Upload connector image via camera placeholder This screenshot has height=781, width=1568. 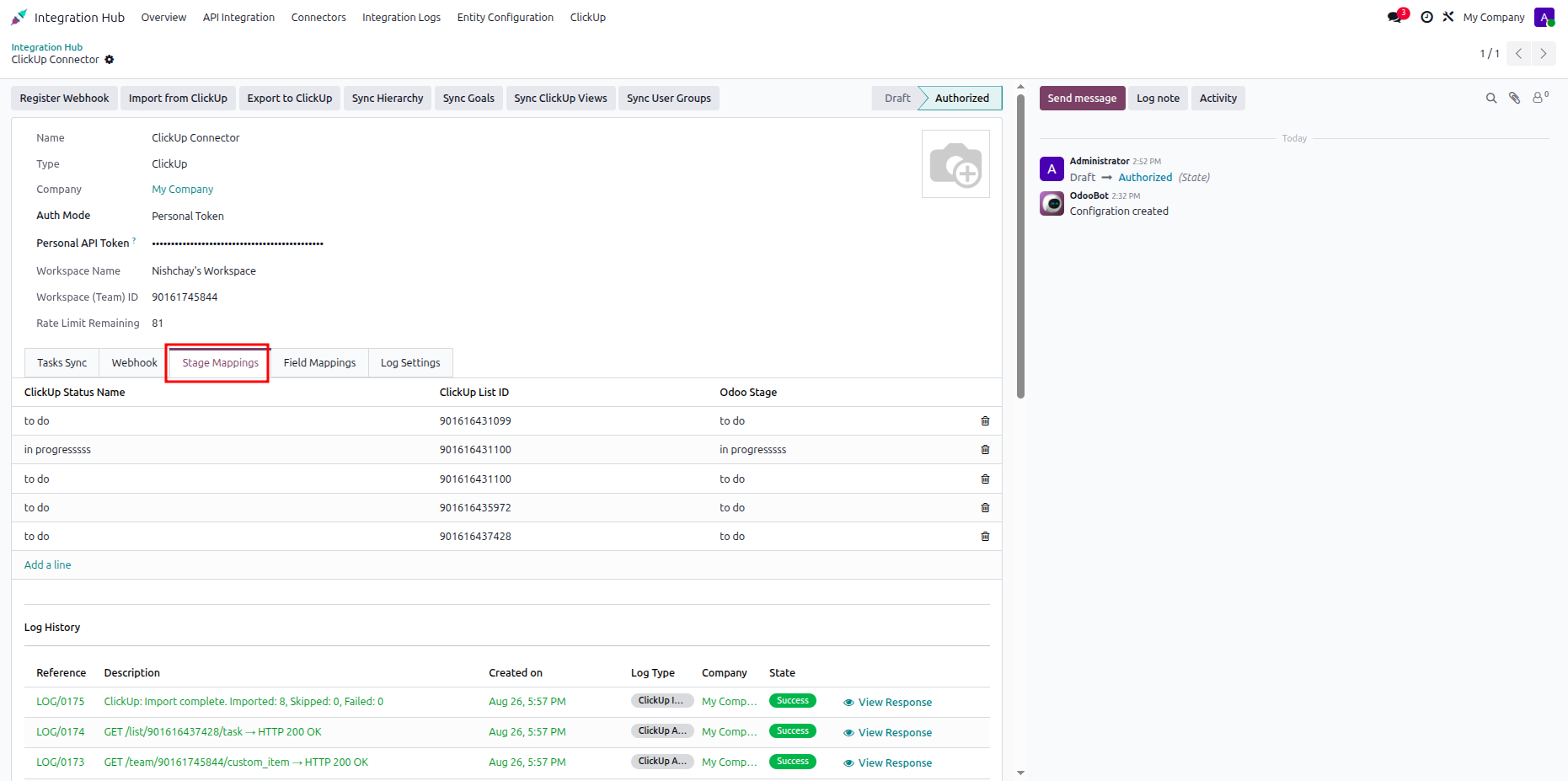pyautogui.click(x=955, y=164)
